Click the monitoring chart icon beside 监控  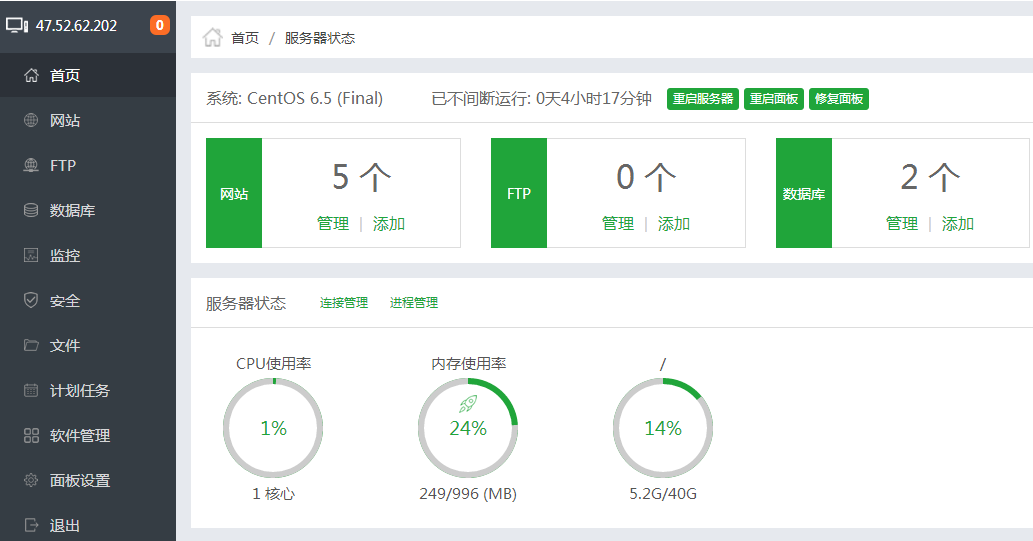tap(31, 256)
